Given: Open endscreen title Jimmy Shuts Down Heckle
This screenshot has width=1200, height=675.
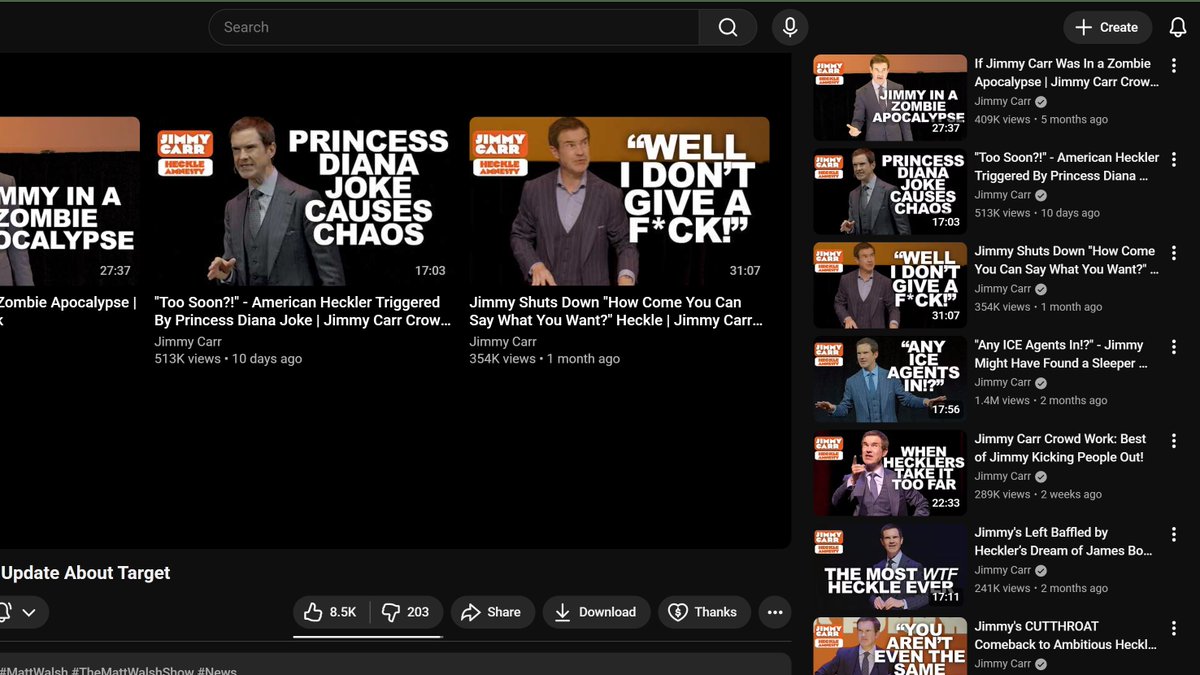Looking at the screenshot, I should (616, 311).
